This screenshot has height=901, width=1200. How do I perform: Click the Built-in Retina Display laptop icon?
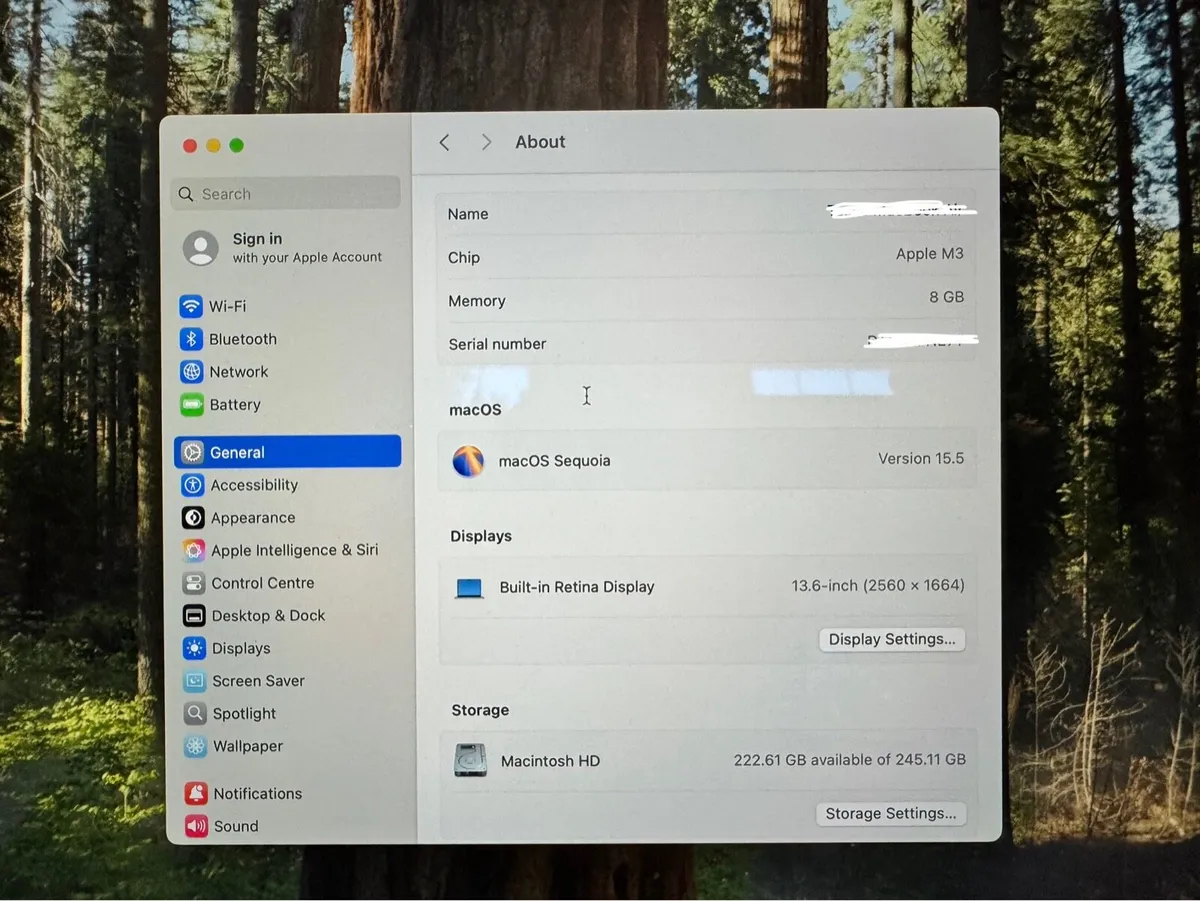pos(469,588)
